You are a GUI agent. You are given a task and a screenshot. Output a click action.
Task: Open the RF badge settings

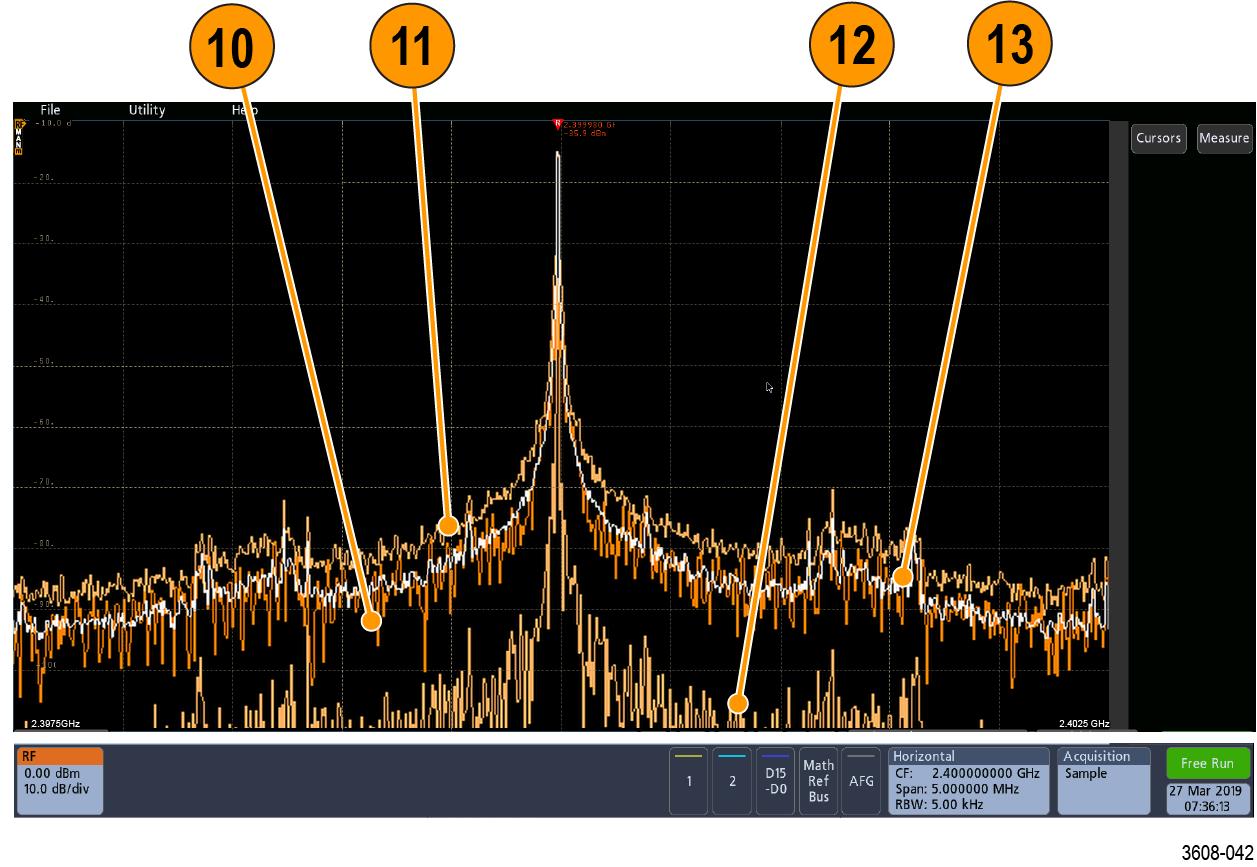pyautogui.click(x=59, y=780)
